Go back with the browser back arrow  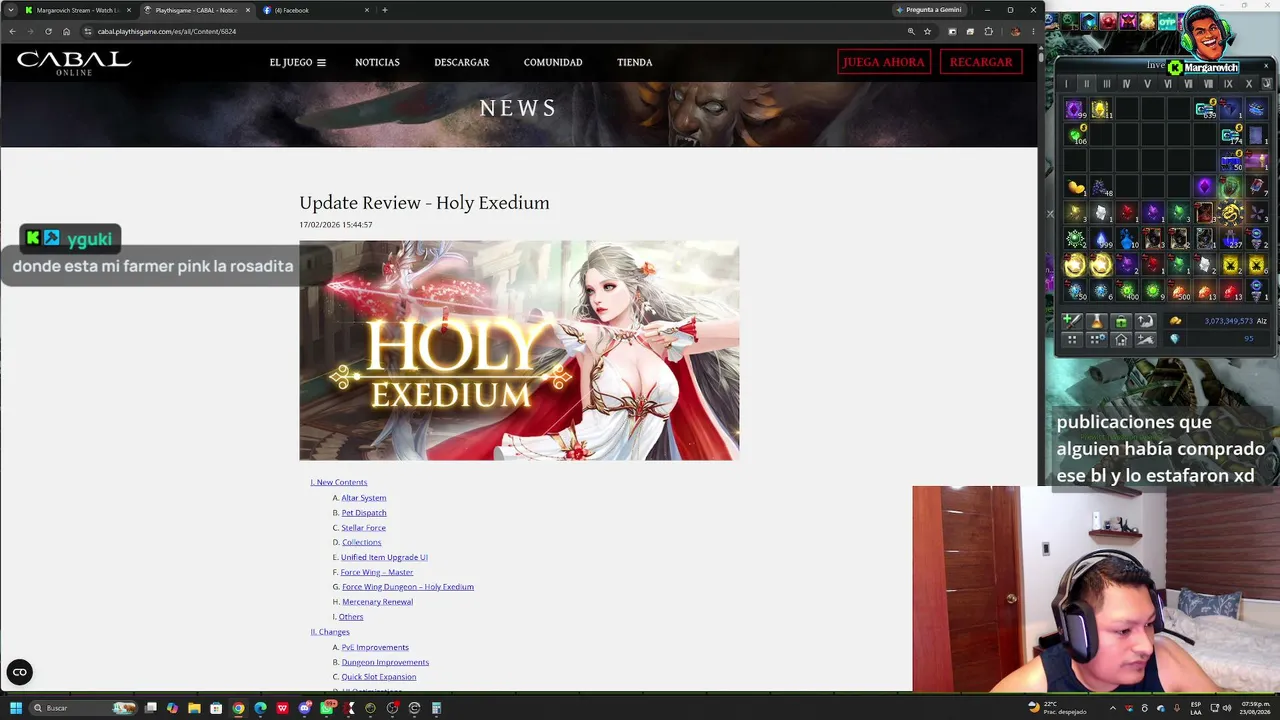pos(12,31)
